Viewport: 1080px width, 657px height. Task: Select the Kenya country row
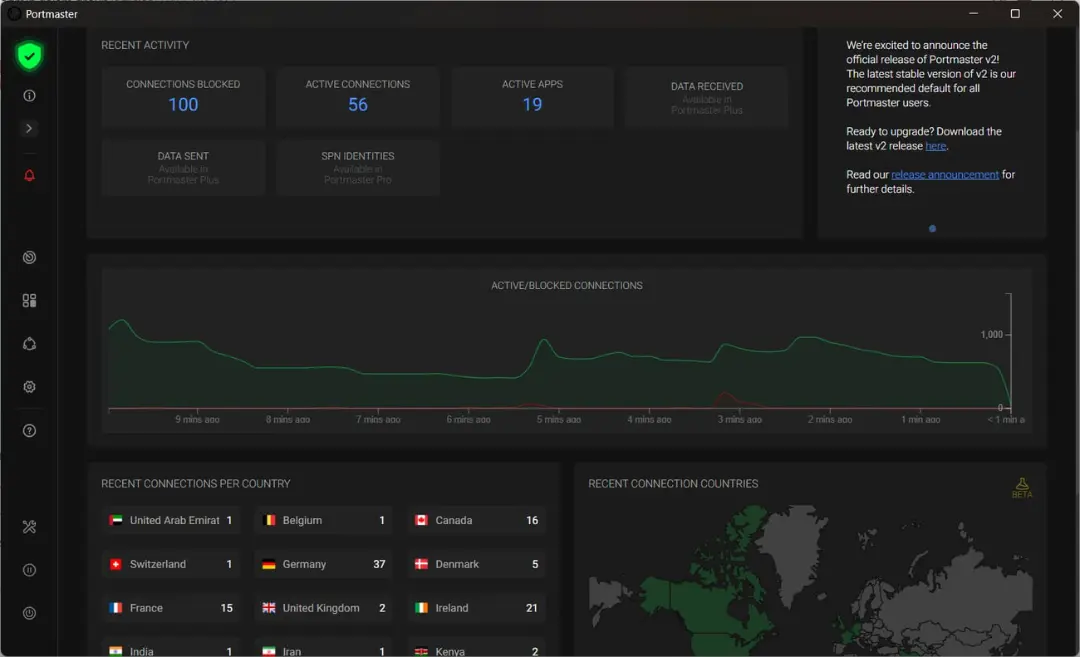click(477, 649)
